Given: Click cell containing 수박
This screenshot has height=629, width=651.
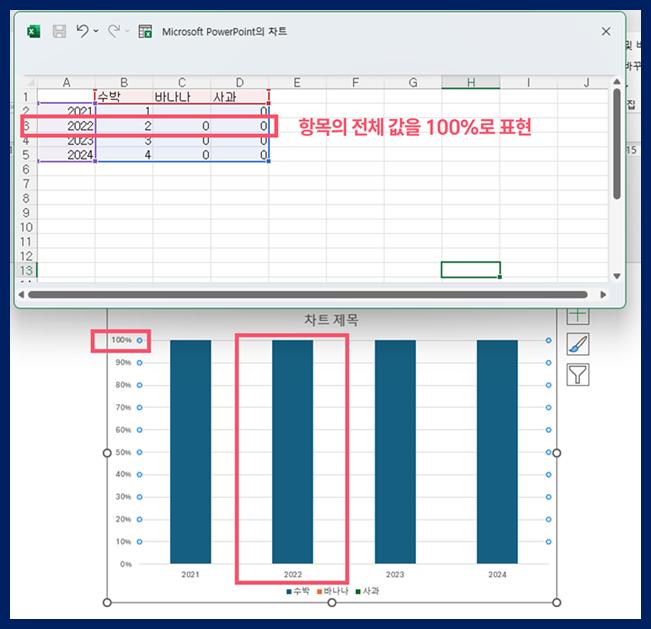Looking at the screenshot, I should 124,97.
